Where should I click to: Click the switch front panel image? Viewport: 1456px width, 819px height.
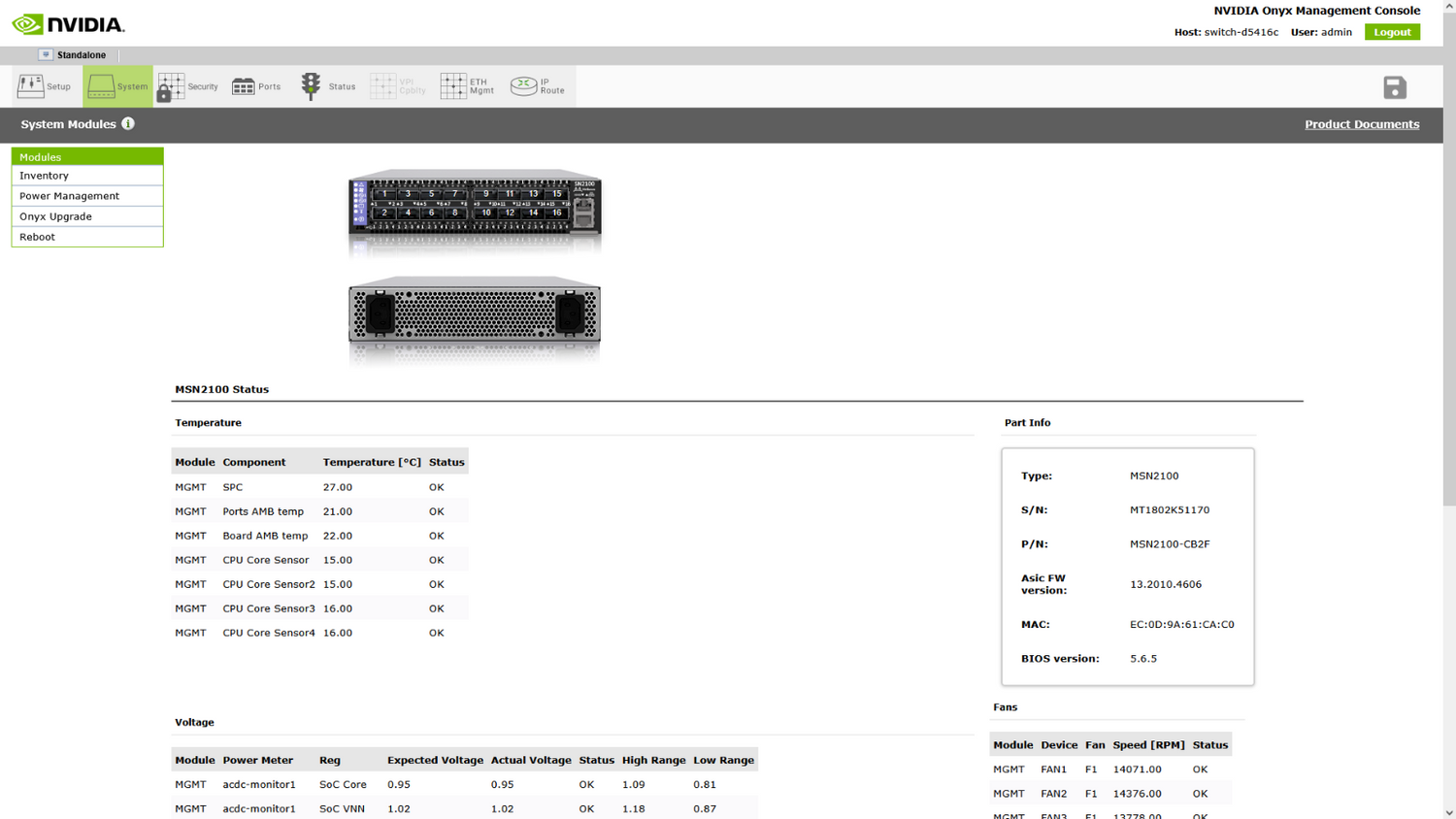click(475, 203)
